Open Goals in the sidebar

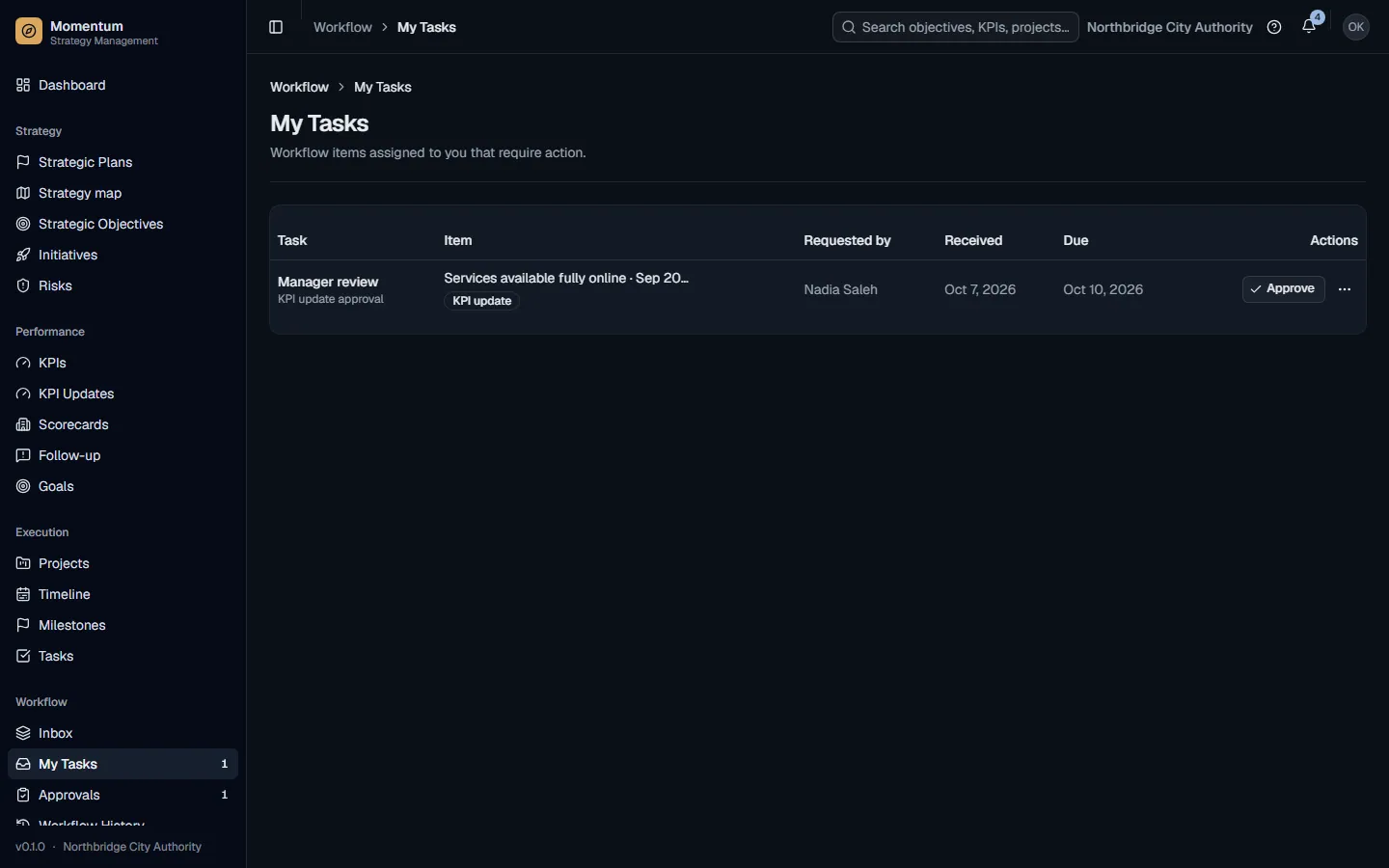point(123,486)
